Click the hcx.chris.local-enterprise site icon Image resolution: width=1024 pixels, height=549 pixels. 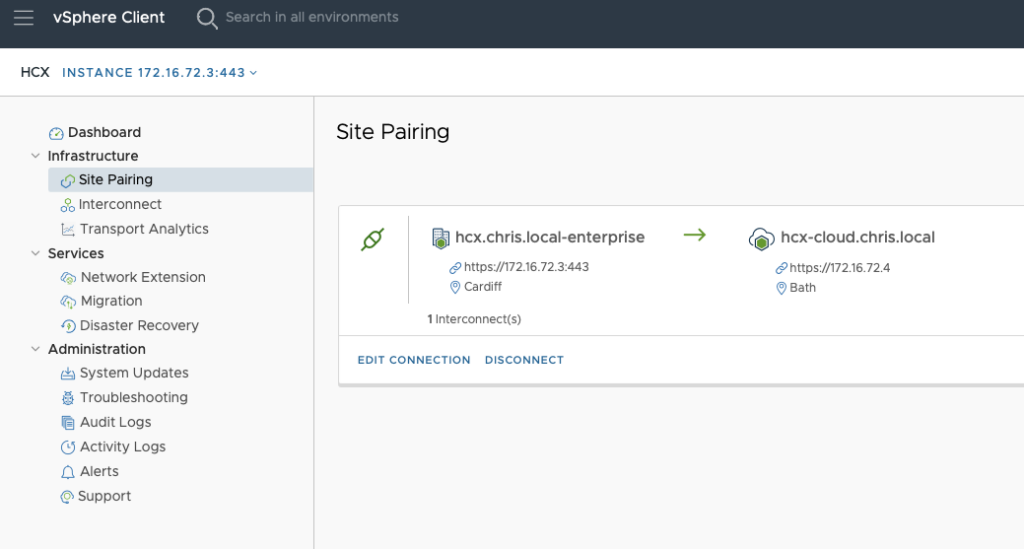441,238
